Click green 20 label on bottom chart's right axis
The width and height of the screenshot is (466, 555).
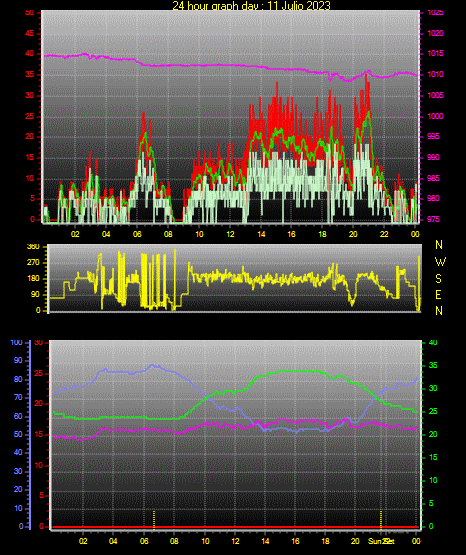pyautogui.click(x=433, y=434)
